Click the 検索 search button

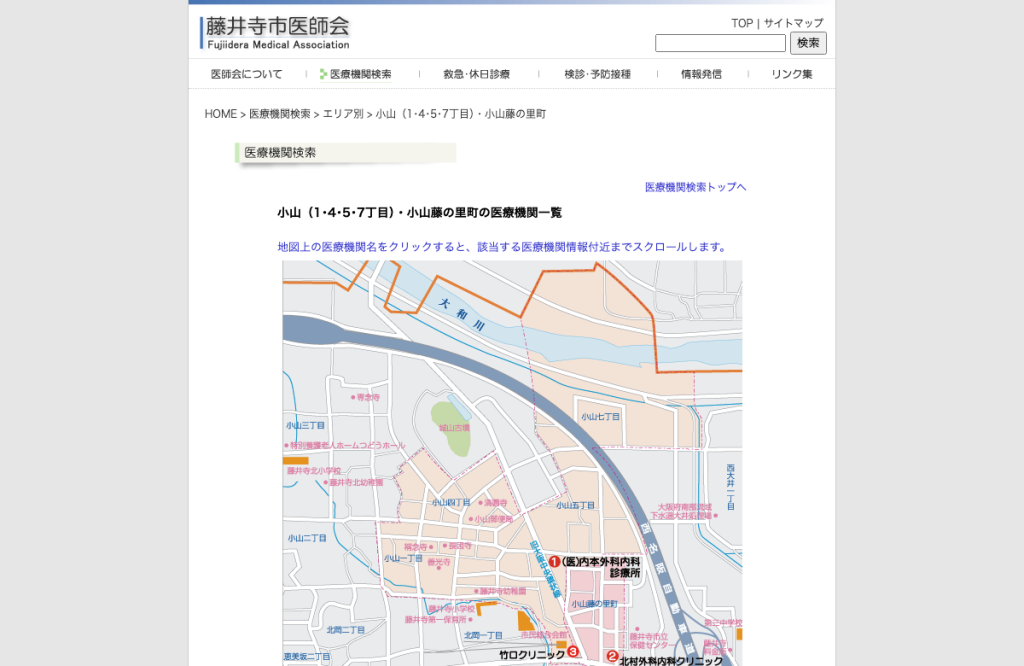808,43
